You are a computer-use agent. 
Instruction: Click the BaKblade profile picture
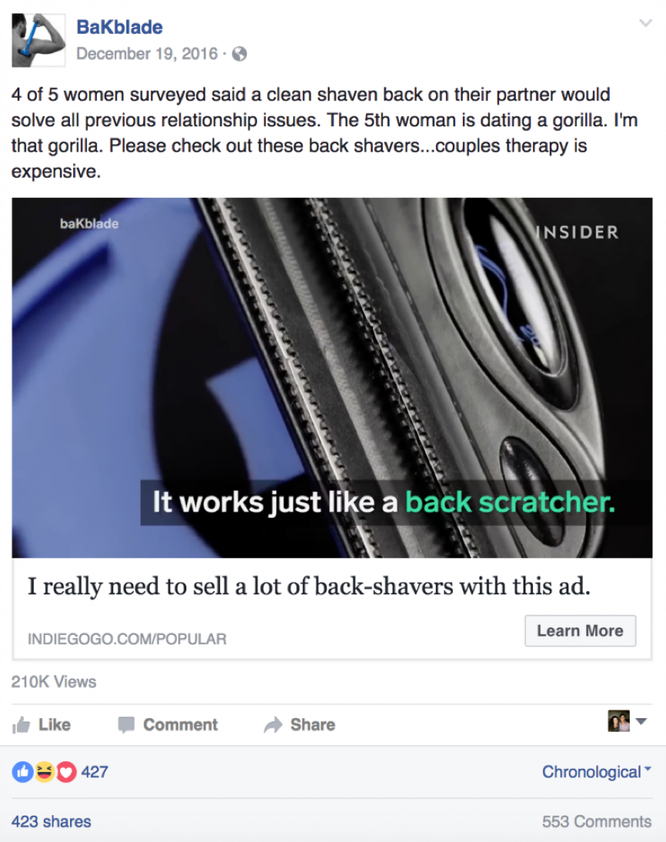click(x=39, y=40)
